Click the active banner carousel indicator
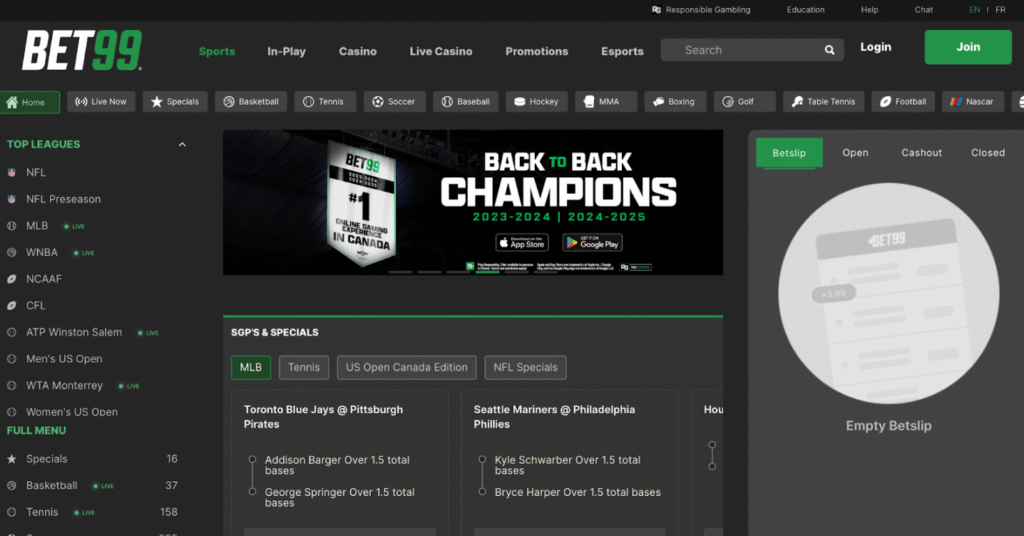Viewport: 1024px width, 536px height. (488, 272)
